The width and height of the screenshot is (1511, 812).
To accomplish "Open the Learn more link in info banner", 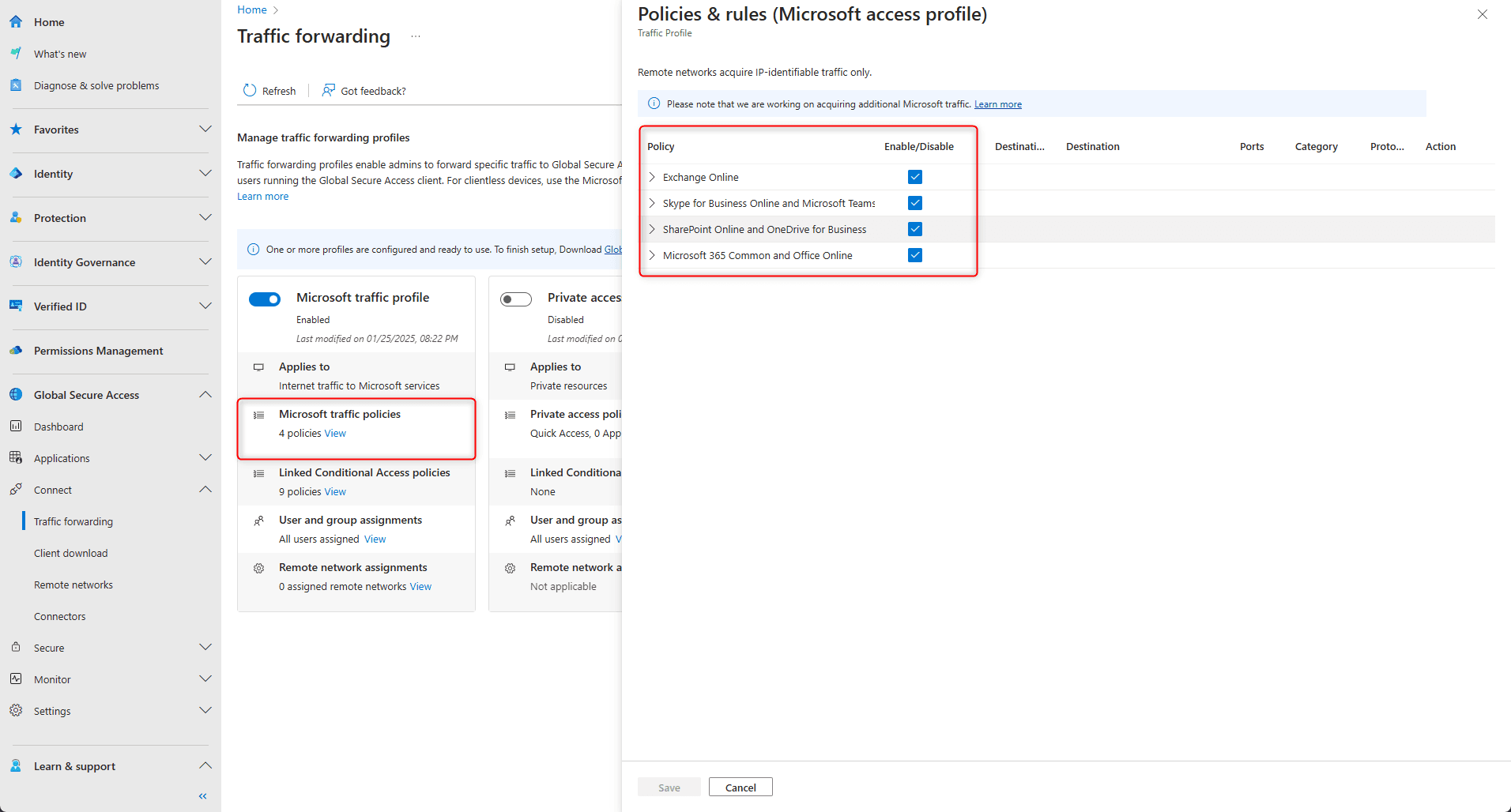I will click(x=998, y=104).
